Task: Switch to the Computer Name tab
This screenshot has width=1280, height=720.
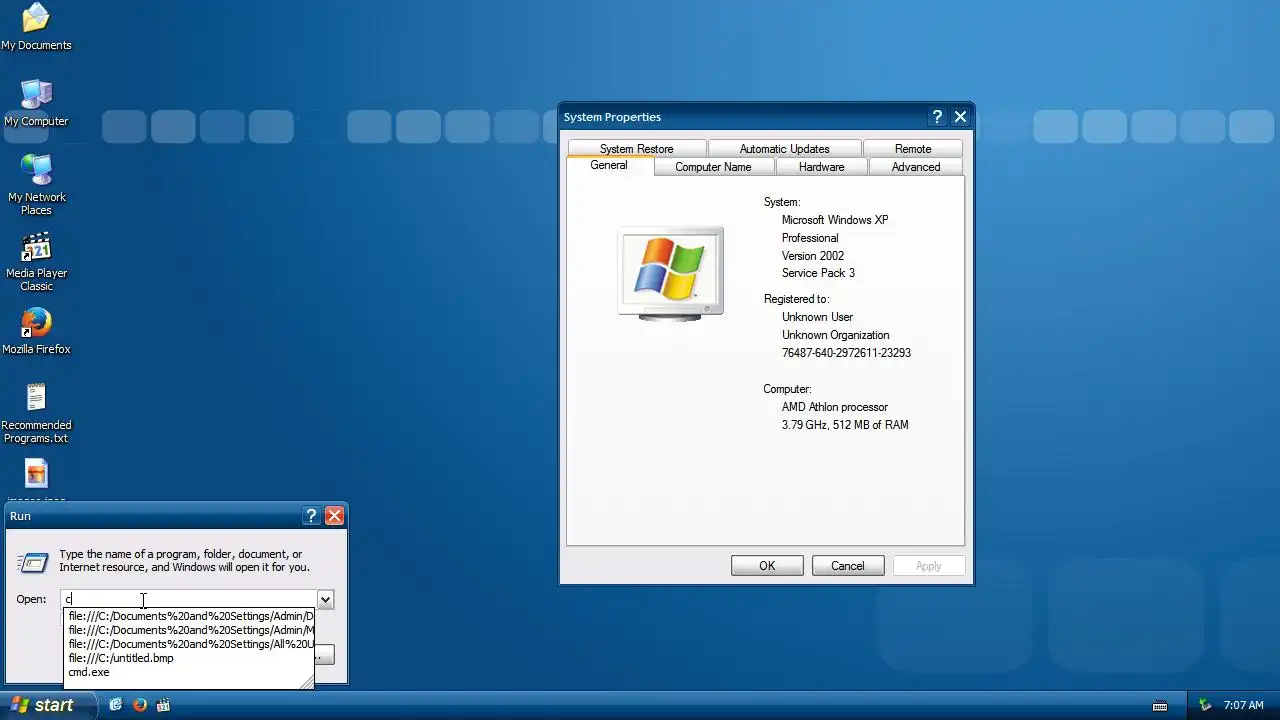Action: [x=713, y=167]
